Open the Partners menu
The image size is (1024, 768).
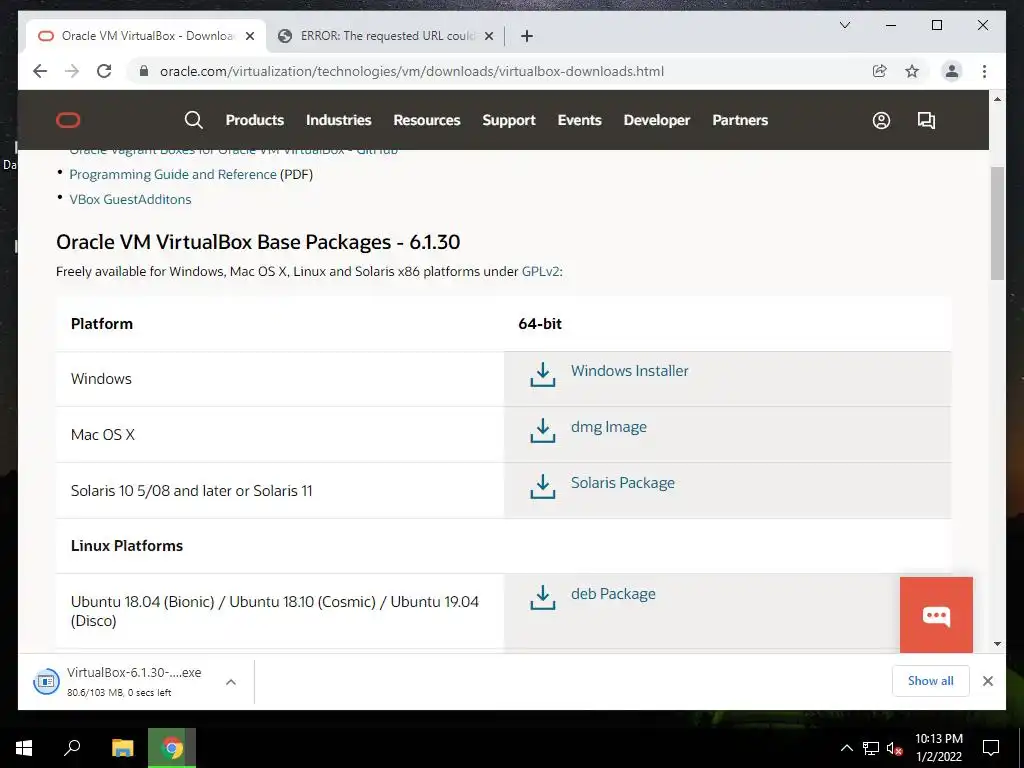740,120
